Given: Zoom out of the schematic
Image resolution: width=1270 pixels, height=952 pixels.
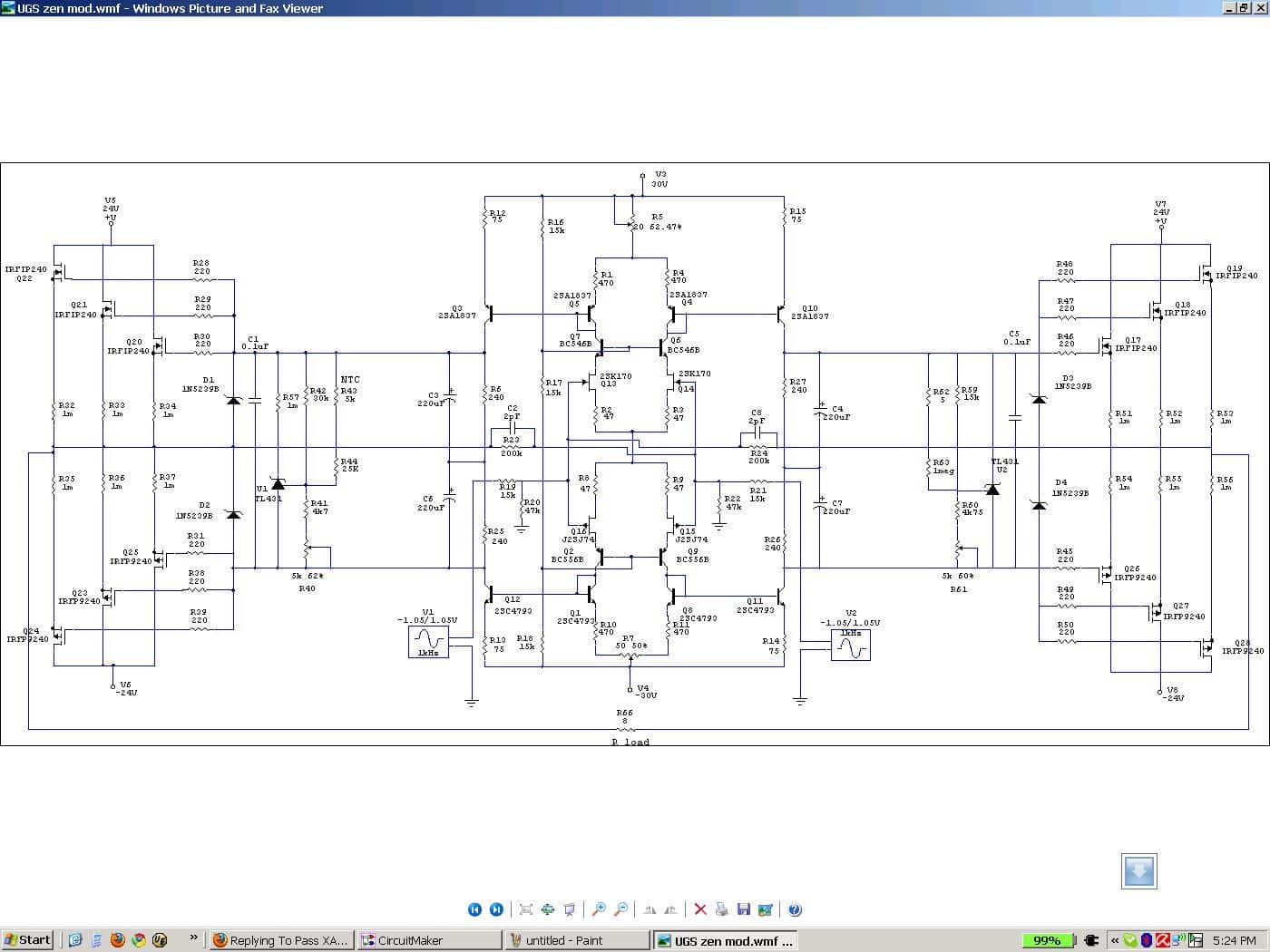Looking at the screenshot, I should 620,909.
